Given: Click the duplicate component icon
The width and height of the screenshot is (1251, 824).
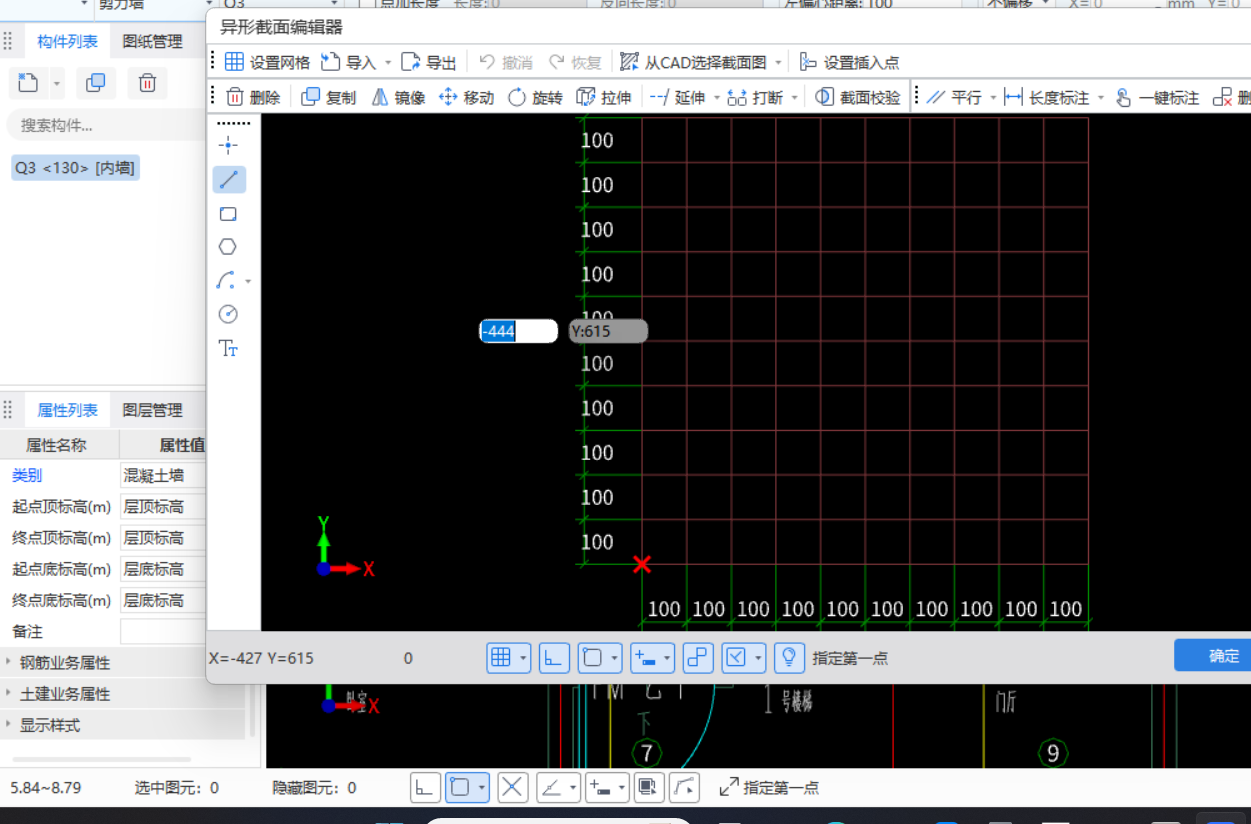Looking at the screenshot, I should point(96,83).
